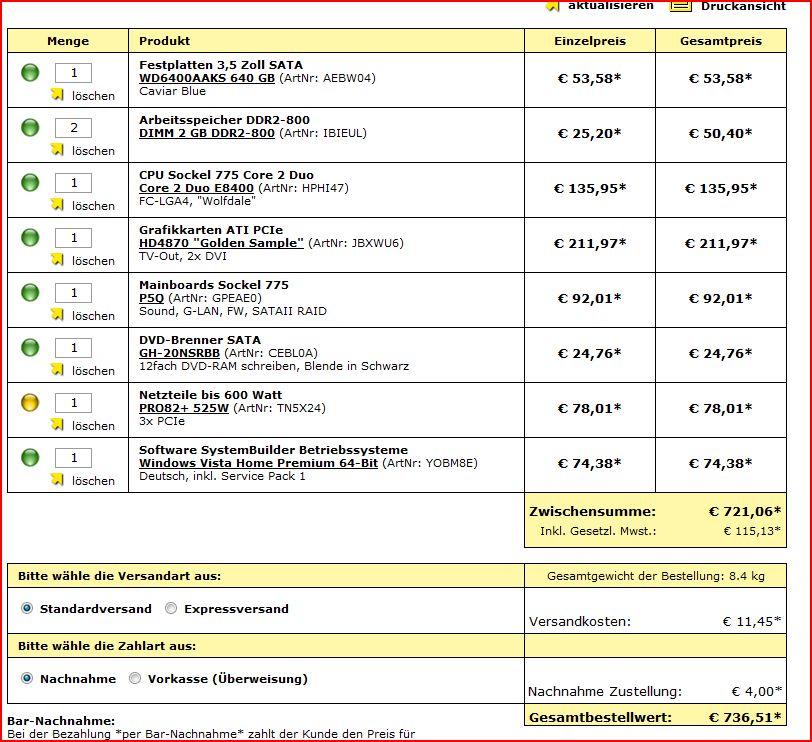The width and height of the screenshot is (812, 742).
Task: Click delete arrow icon in HD4870 row
Action: point(57,259)
